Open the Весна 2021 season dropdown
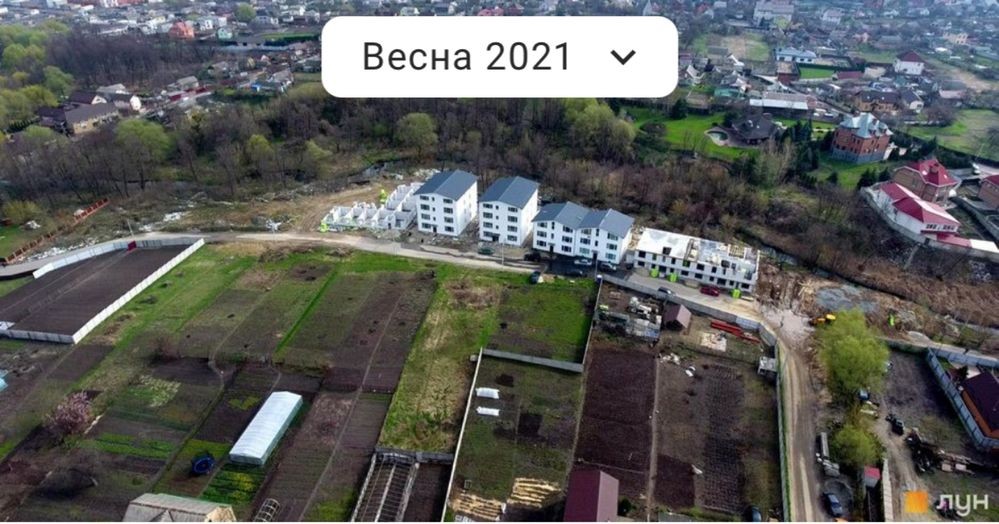 coord(500,57)
